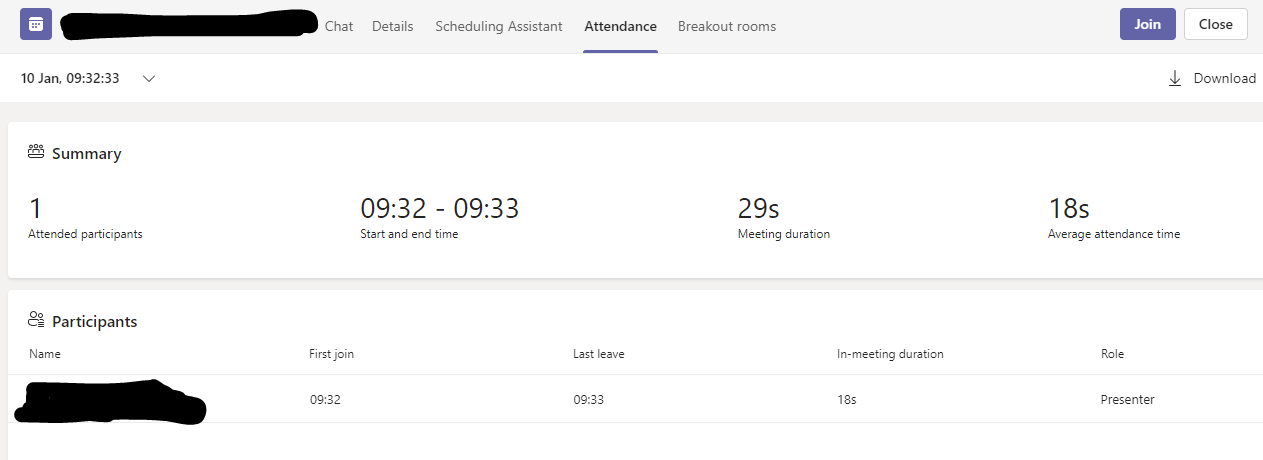Image resolution: width=1263 pixels, height=460 pixels.
Task: Click the Summary section icon
Action: pos(36,153)
